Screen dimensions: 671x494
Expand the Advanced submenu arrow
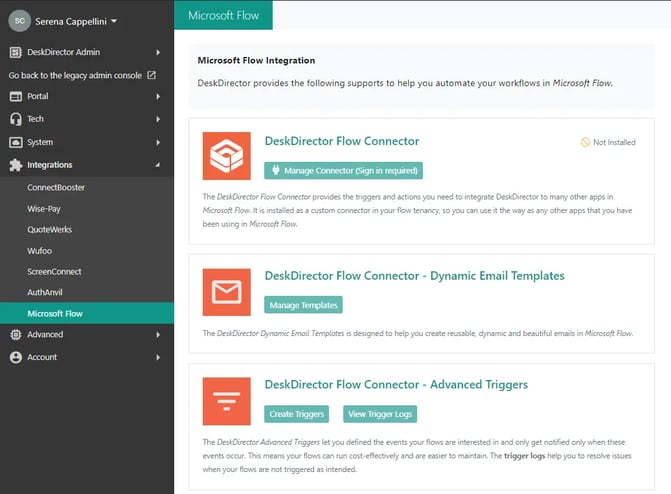coord(158,334)
